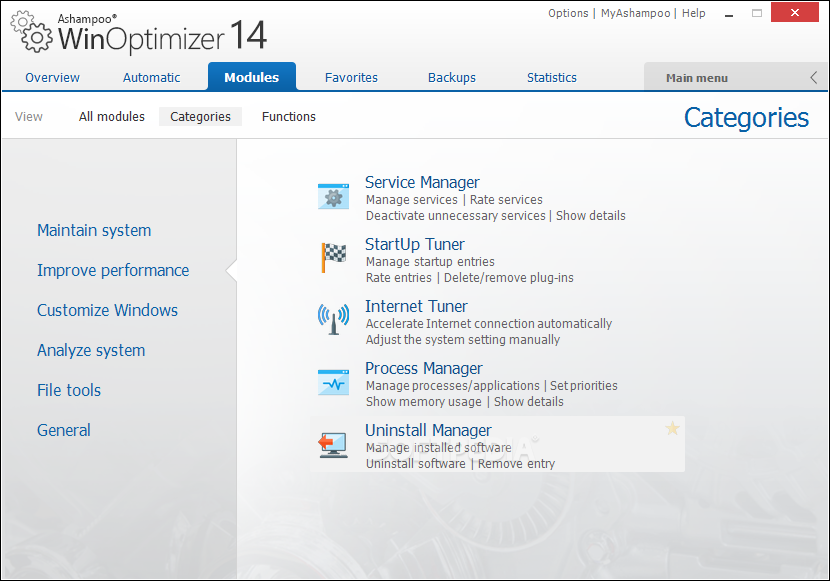Click Delete/remove plug-ins link
Viewport: 830px width, 581px height.
509,277
